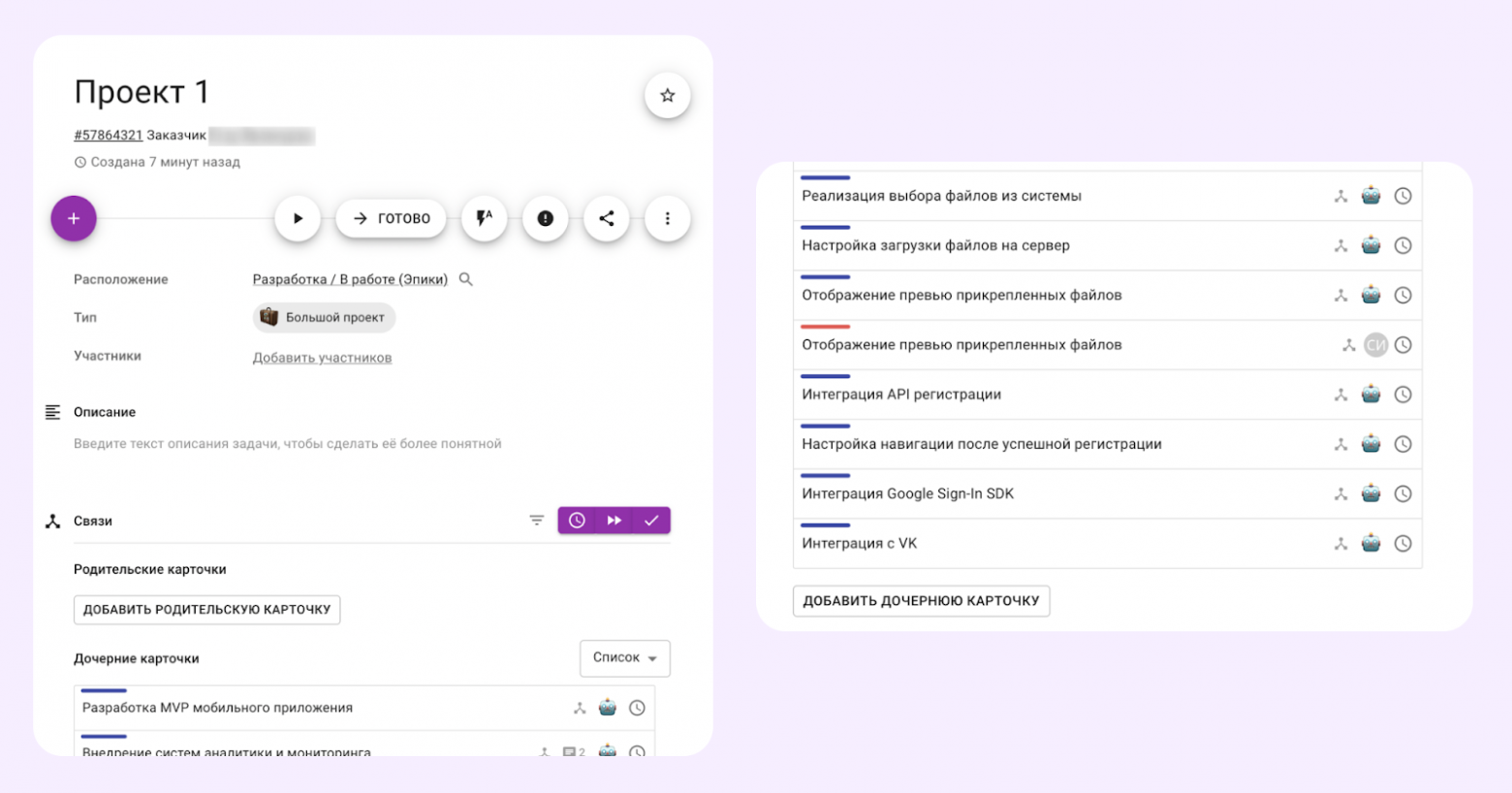Open the filter icon in Связи section
Image resolution: width=1512 pixels, height=793 pixels.
pos(536,521)
